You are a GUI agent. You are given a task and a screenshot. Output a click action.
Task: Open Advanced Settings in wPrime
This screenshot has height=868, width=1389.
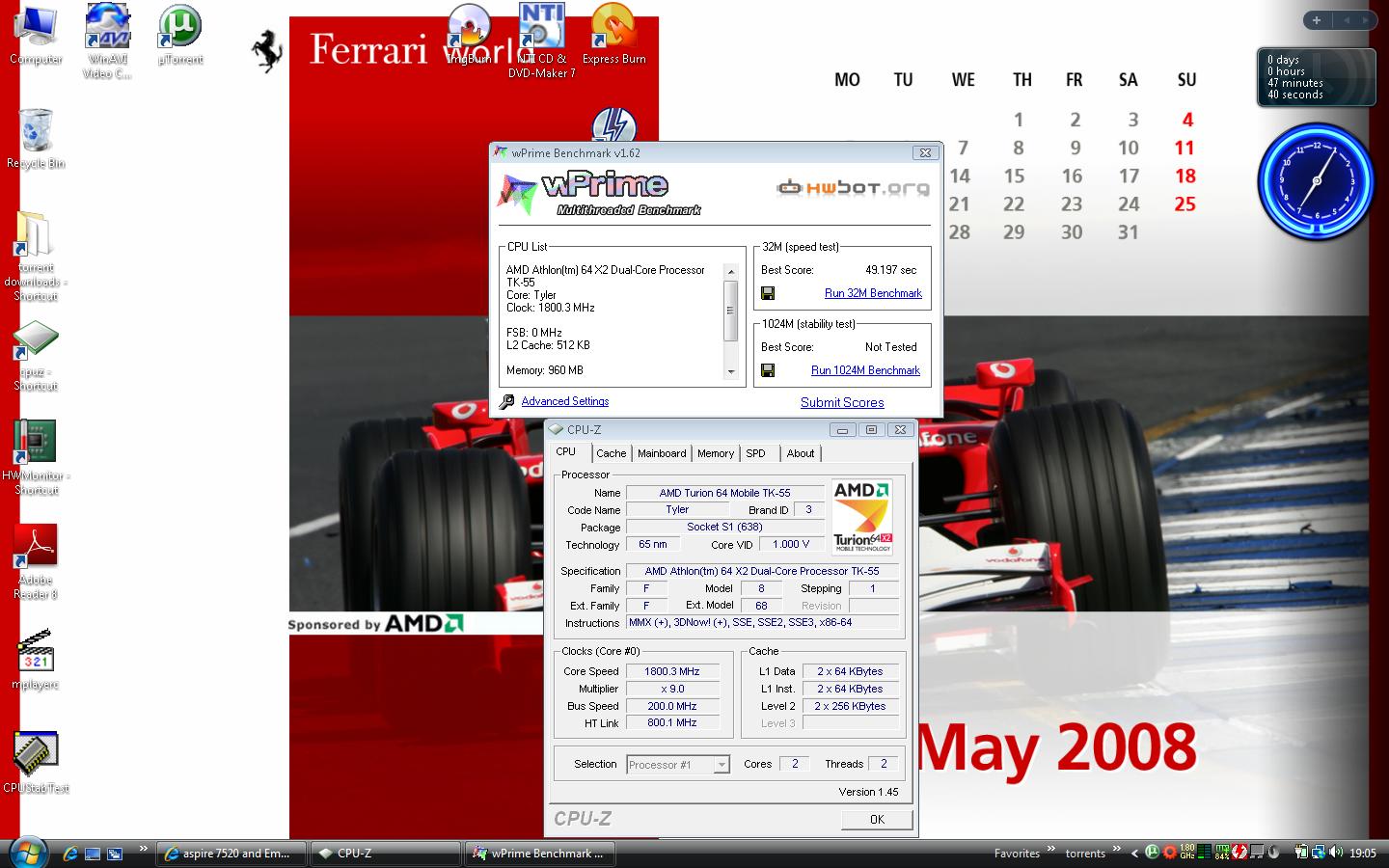tap(565, 401)
